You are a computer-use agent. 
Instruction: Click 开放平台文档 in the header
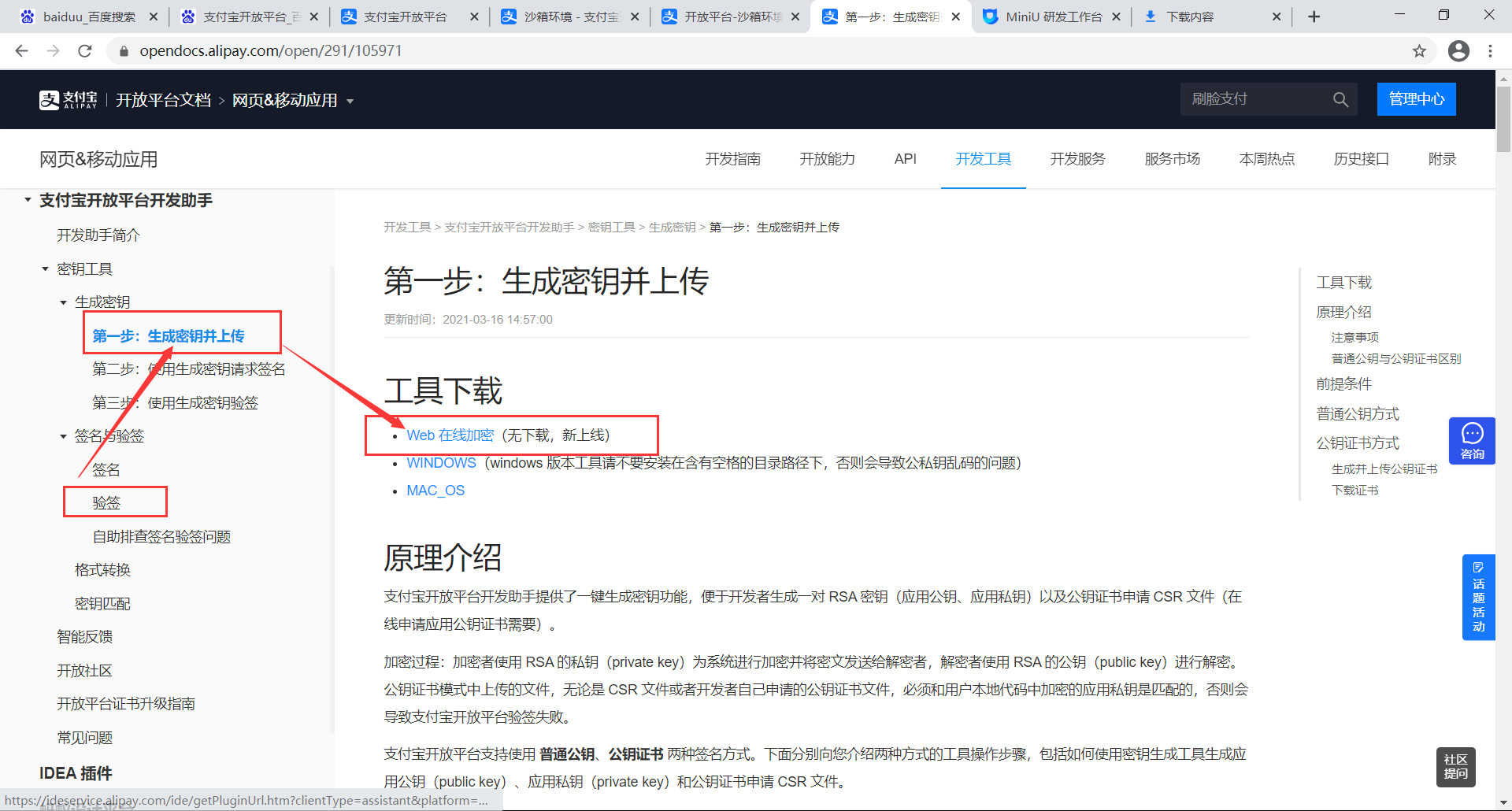[x=163, y=101]
